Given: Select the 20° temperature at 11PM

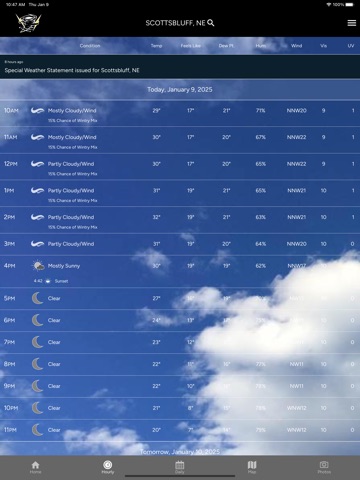Looking at the screenshot, I should point(156,430).
